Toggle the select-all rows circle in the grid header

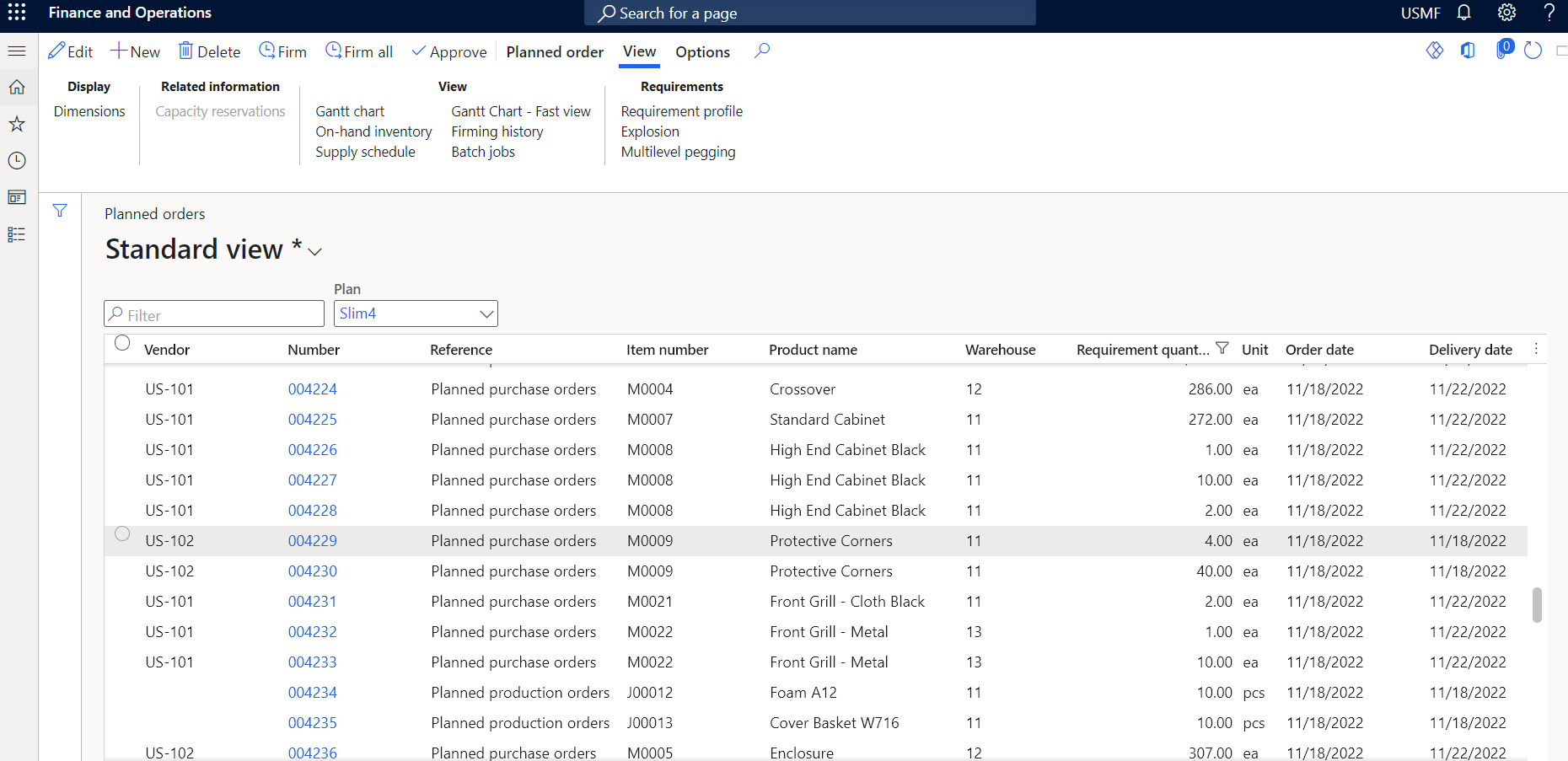(122, 343)
